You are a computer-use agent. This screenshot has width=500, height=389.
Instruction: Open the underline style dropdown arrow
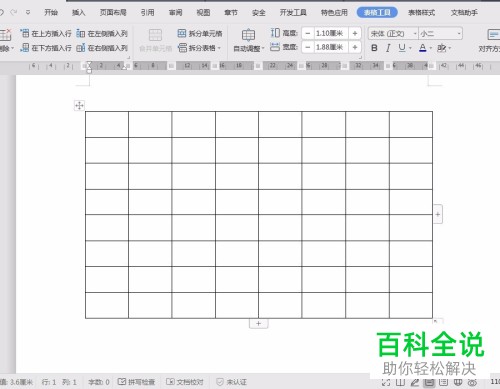(x=410, y=48)
